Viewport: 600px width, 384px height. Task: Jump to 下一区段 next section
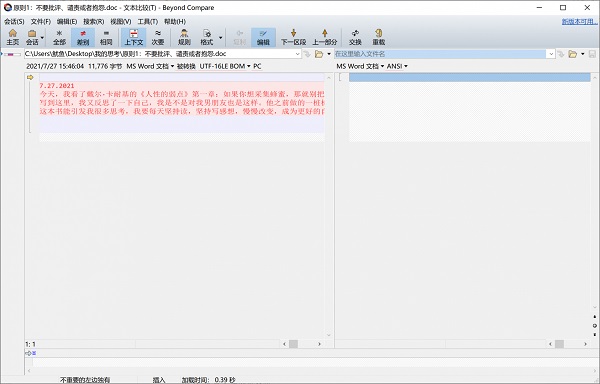pyautogui.click(x=293, y=37)
